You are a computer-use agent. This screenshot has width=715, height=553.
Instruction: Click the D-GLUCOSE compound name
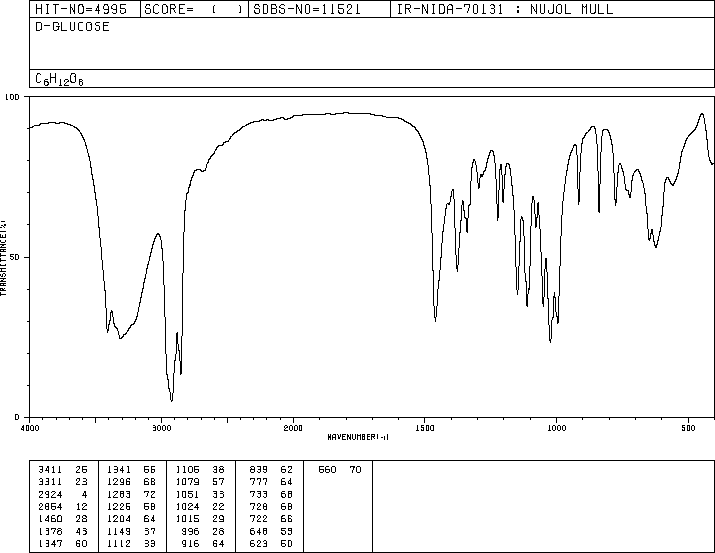coord(72,27)
